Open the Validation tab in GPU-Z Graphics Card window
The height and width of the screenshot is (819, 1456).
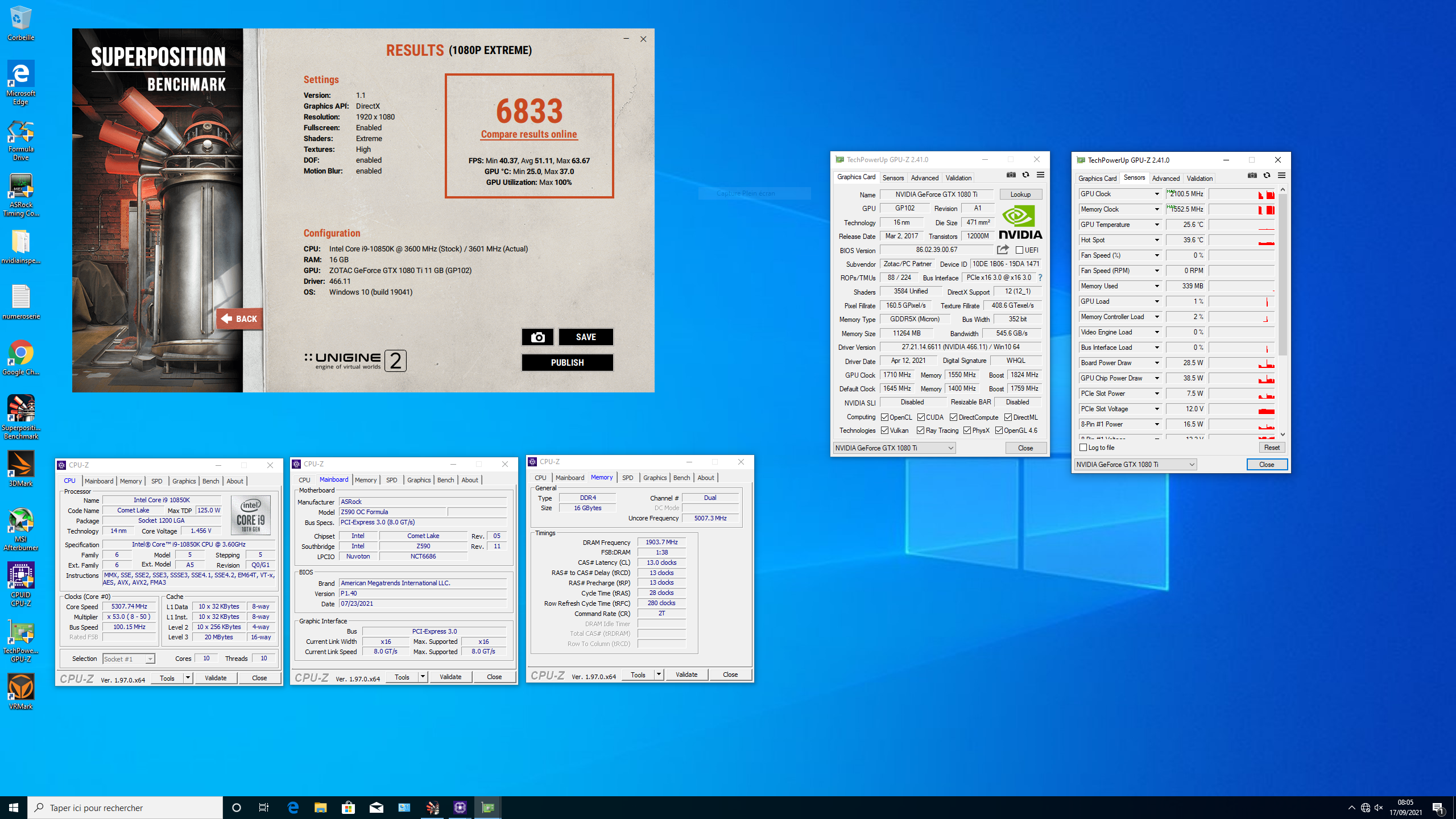[x=958, y=178]
